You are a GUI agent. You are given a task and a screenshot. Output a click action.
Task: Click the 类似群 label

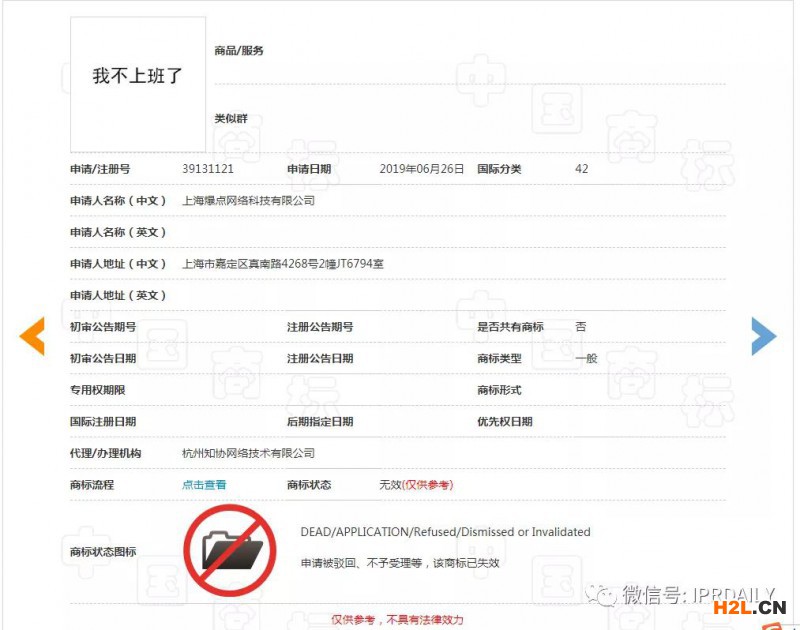coord(229,118)
